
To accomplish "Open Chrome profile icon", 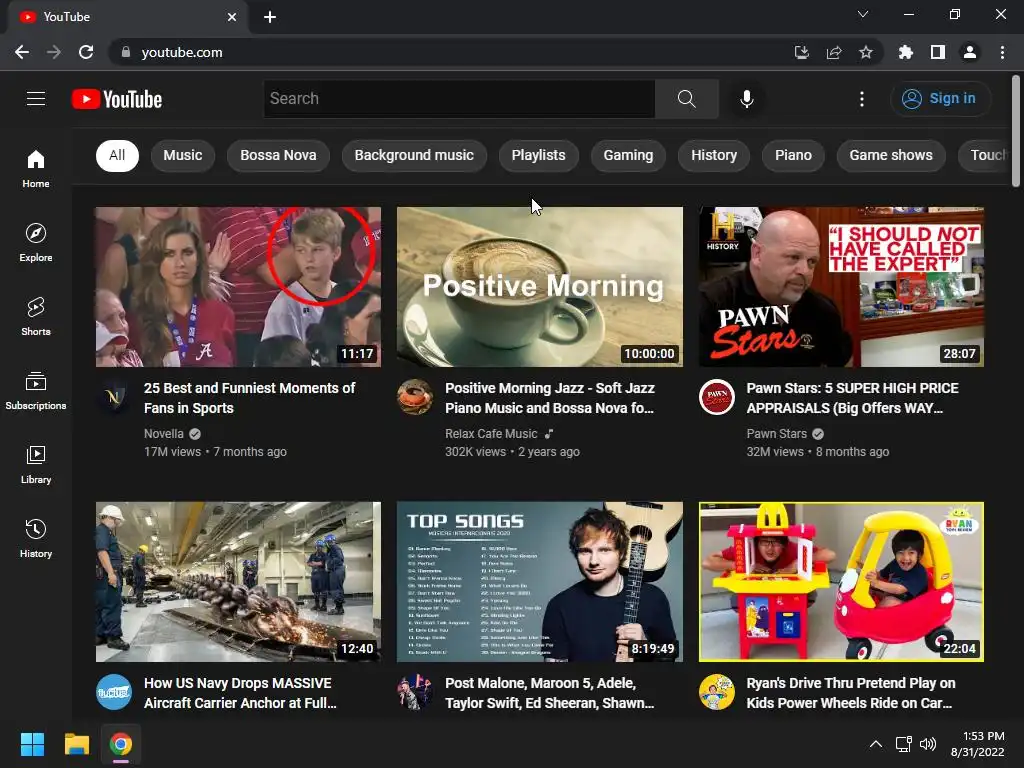I will pos(970,52).
